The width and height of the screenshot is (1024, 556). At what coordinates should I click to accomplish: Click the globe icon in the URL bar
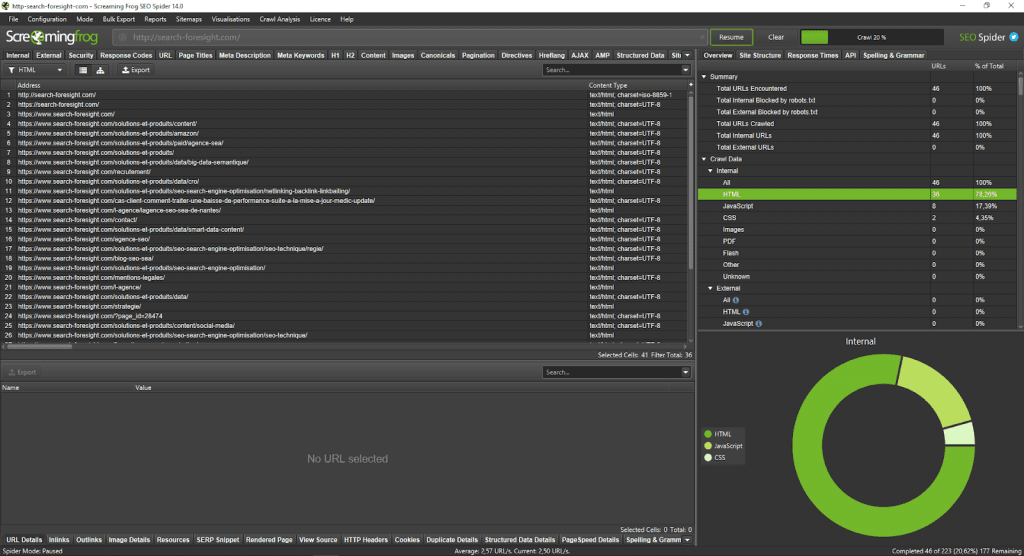click(122, 37)
